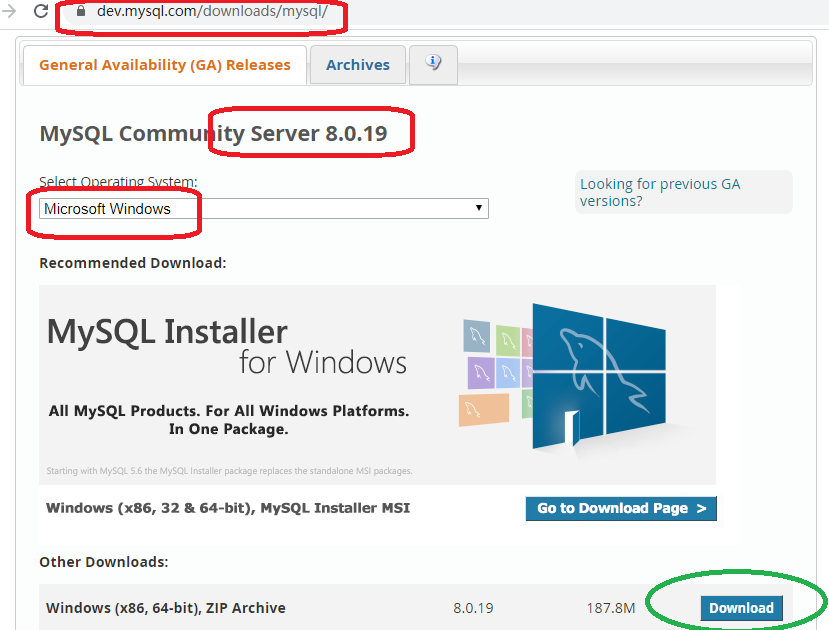829x630 pixels.
Task: Click the 8.0.19 version cell
Action: click(x=473, y=608)
